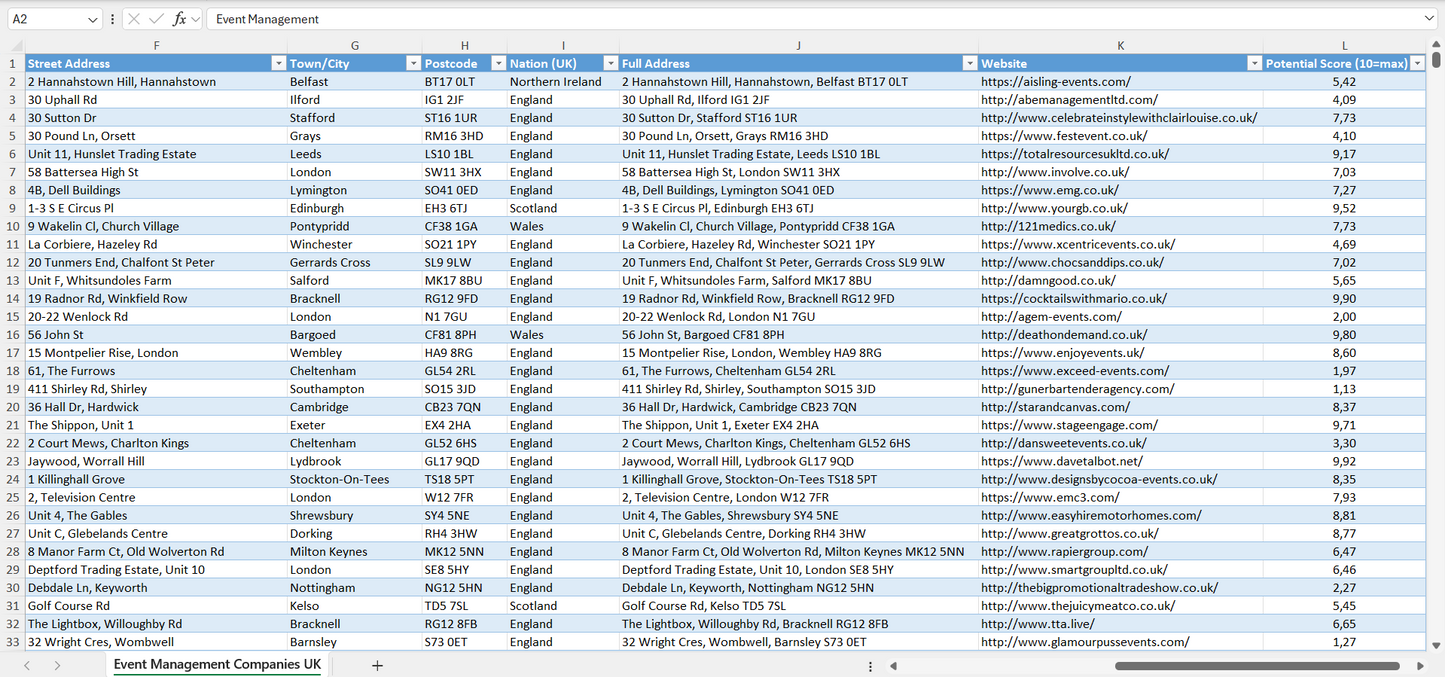The image size is (1445, 677).
Task: Click the Select All triangle above row numbers
Action: coord(14,45)
